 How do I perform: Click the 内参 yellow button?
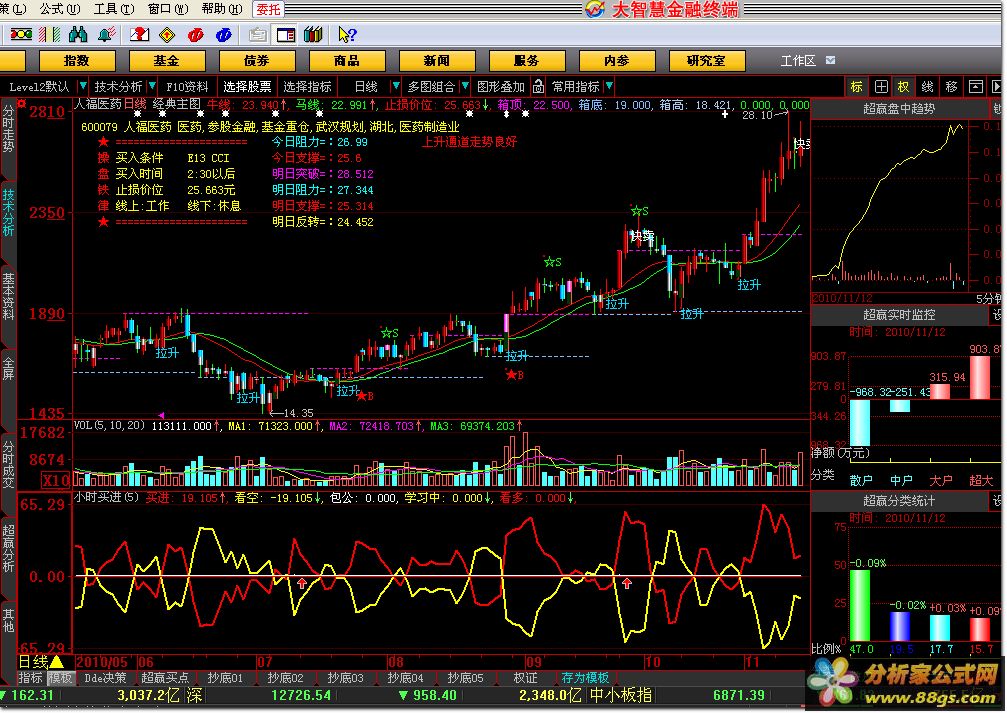point(617,61)
